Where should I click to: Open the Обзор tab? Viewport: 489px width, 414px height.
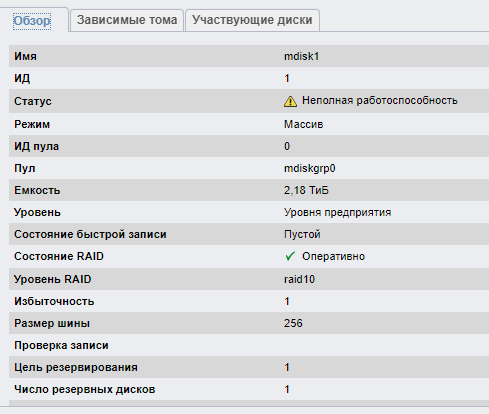click(32, 21)
